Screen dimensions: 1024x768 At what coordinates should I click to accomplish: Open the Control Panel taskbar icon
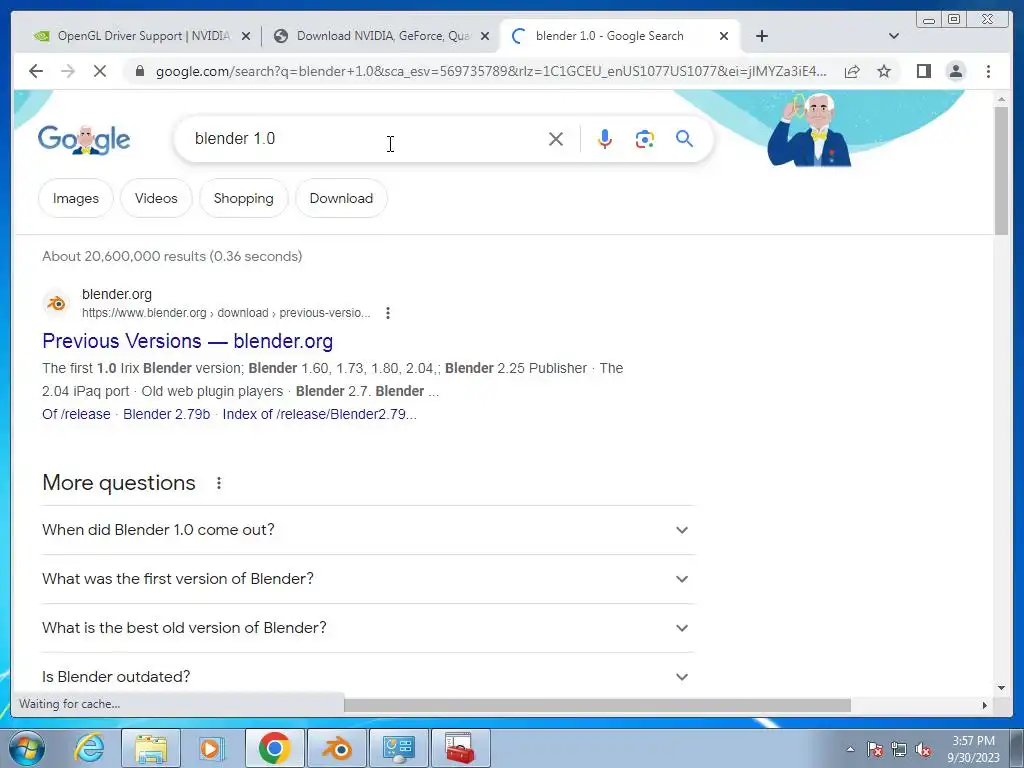pyautogui.click(x=398, y=748)
